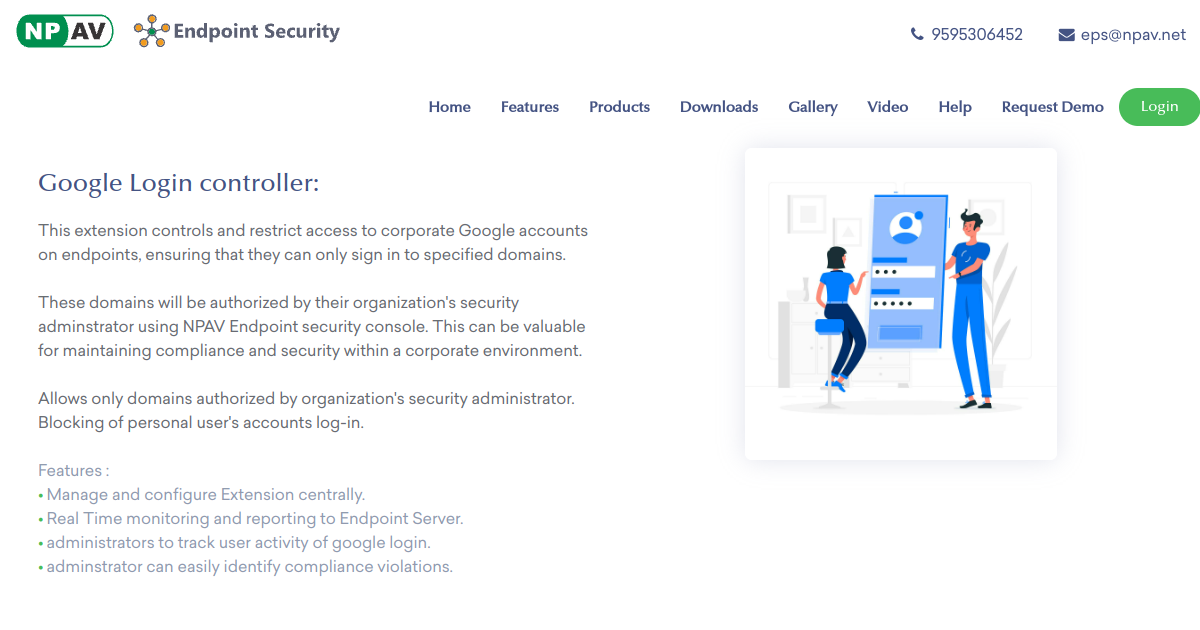The height and width of the screenshot is (630, 1200).
Task: Click the green Login button
Action: pyautogui.click(x=1159, y=107)
